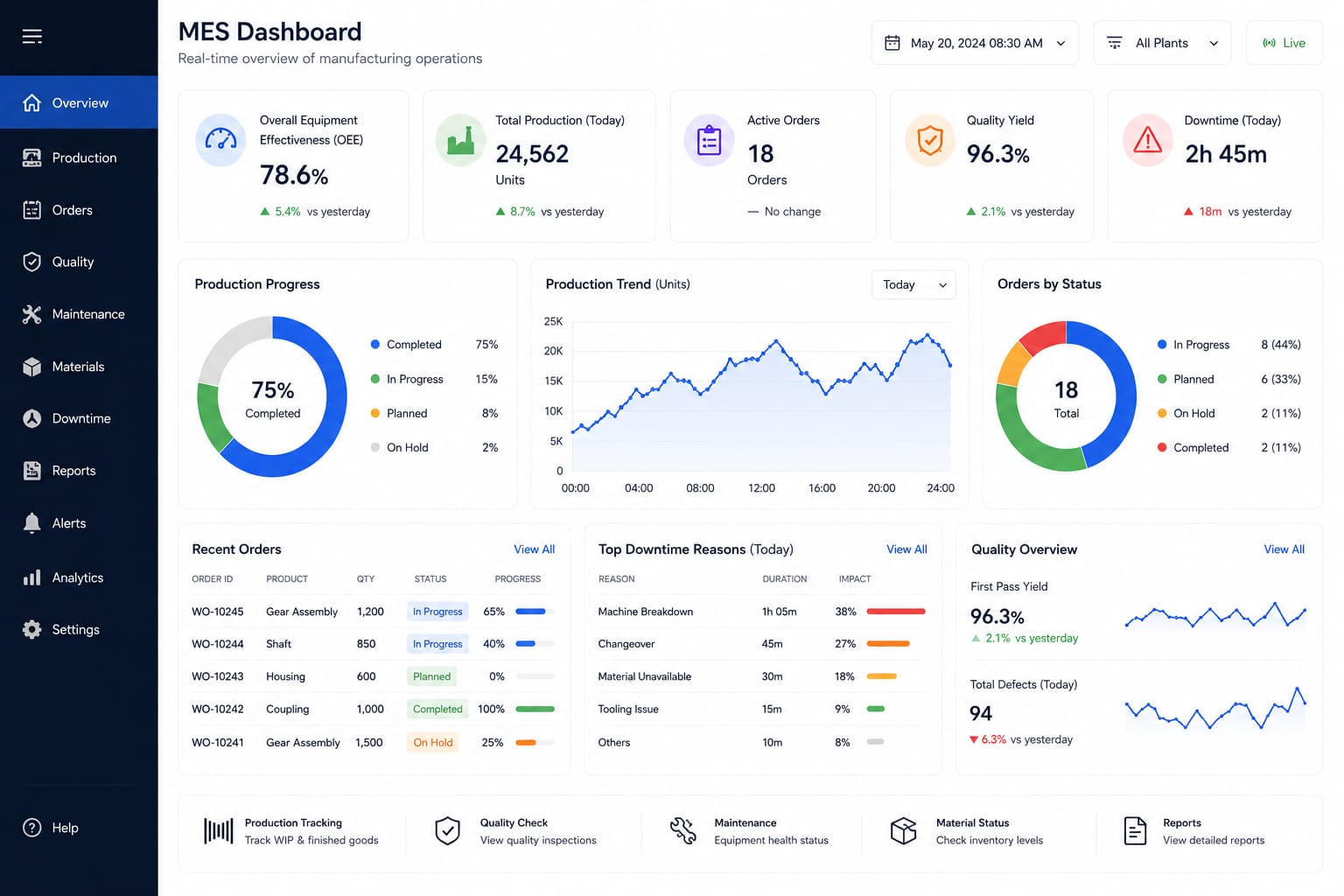Viewport: 1344px width, 896px height.
Task: Click the Active Orders clipboard icon
Action: [x=709, y=140]
